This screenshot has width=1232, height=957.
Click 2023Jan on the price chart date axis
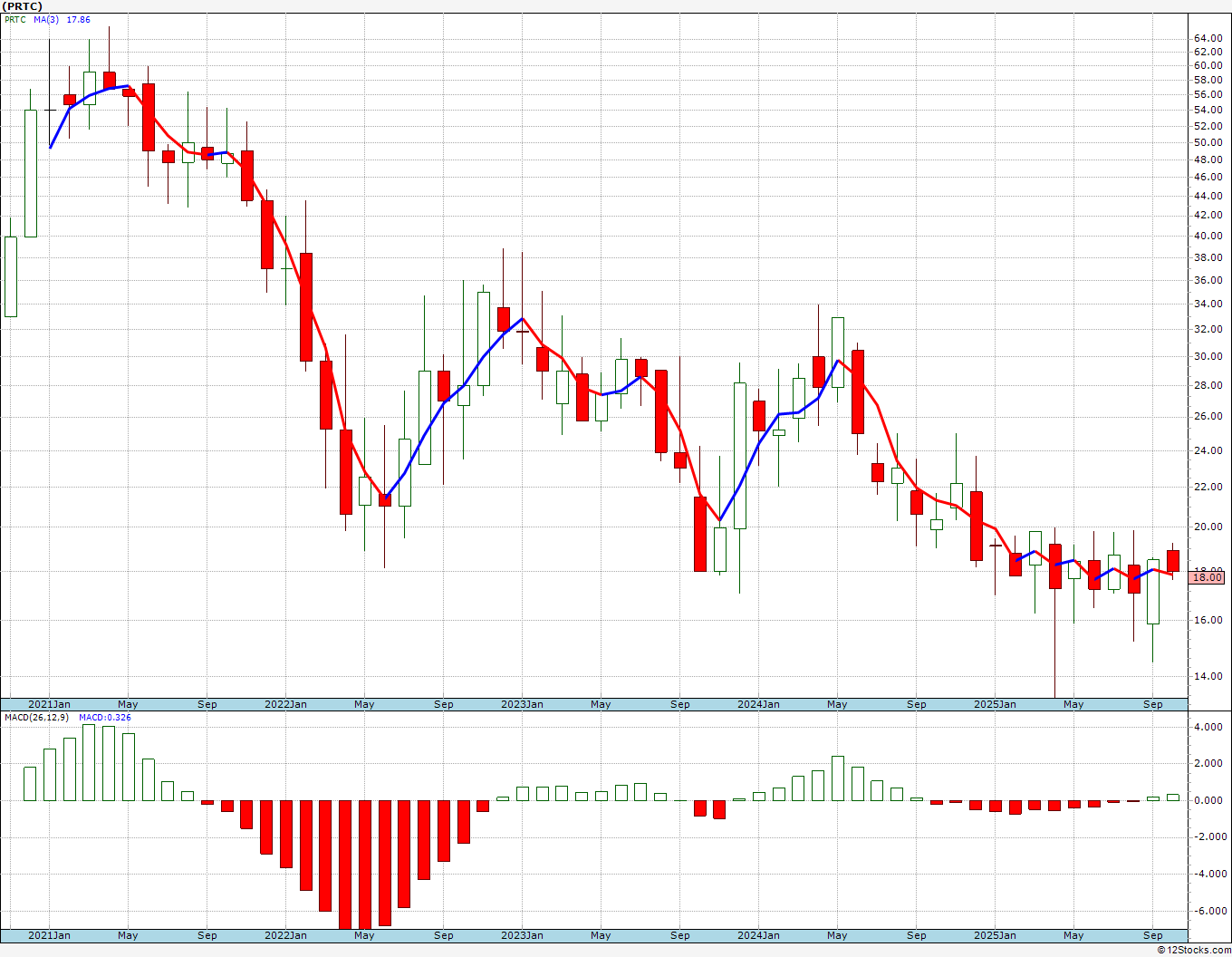pyautogui.click(x=522, y=704)
